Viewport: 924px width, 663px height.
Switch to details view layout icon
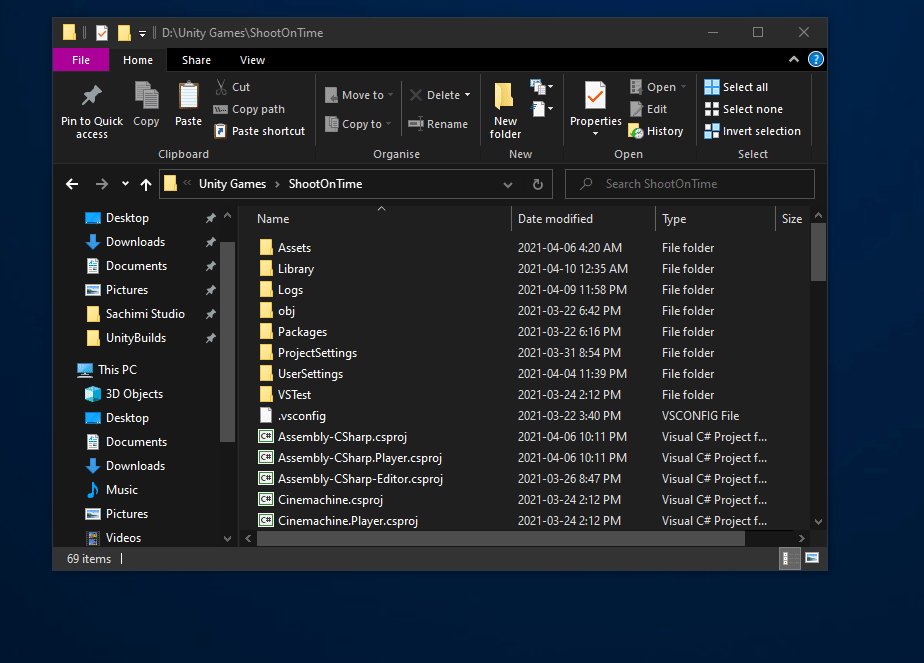click(790, 558)
